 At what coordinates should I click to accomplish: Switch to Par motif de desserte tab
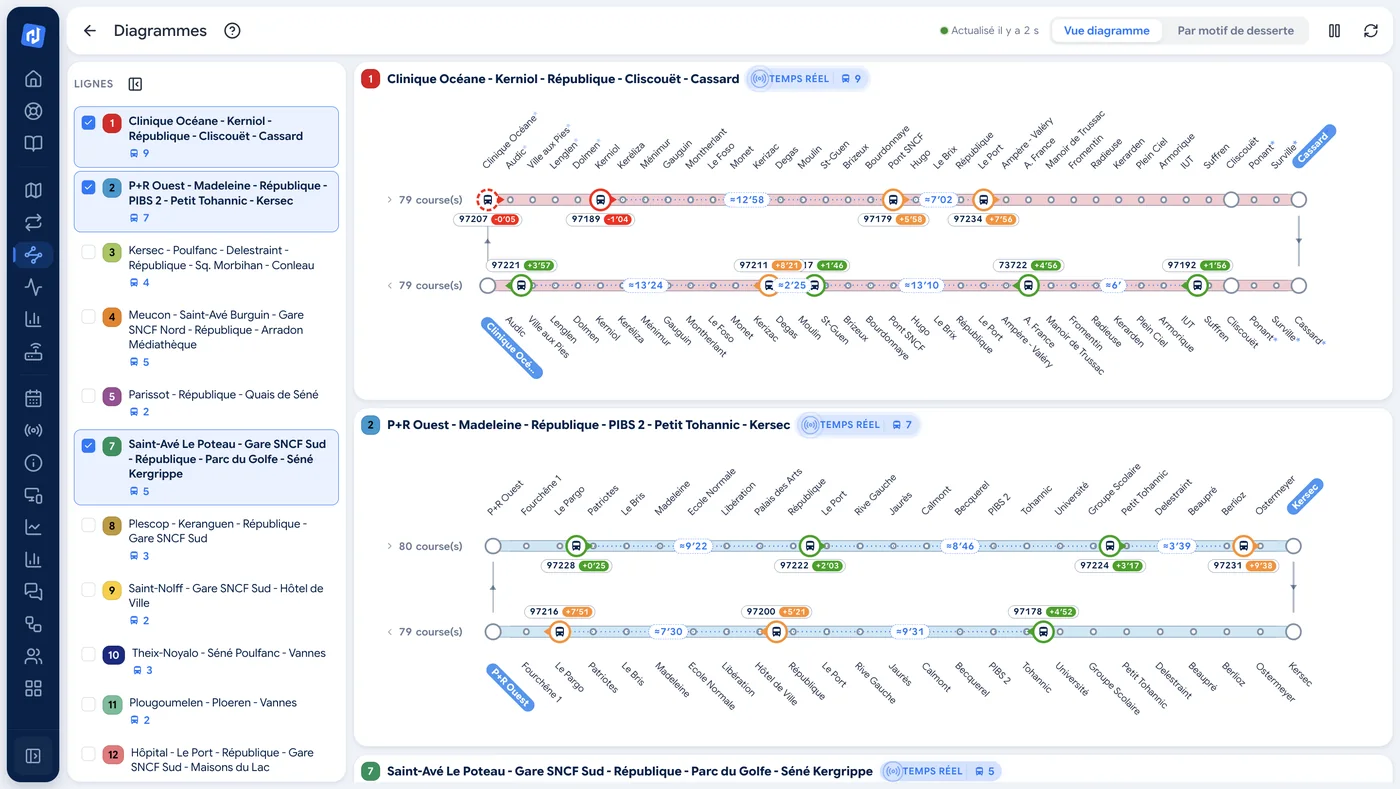click(1235, 31)
